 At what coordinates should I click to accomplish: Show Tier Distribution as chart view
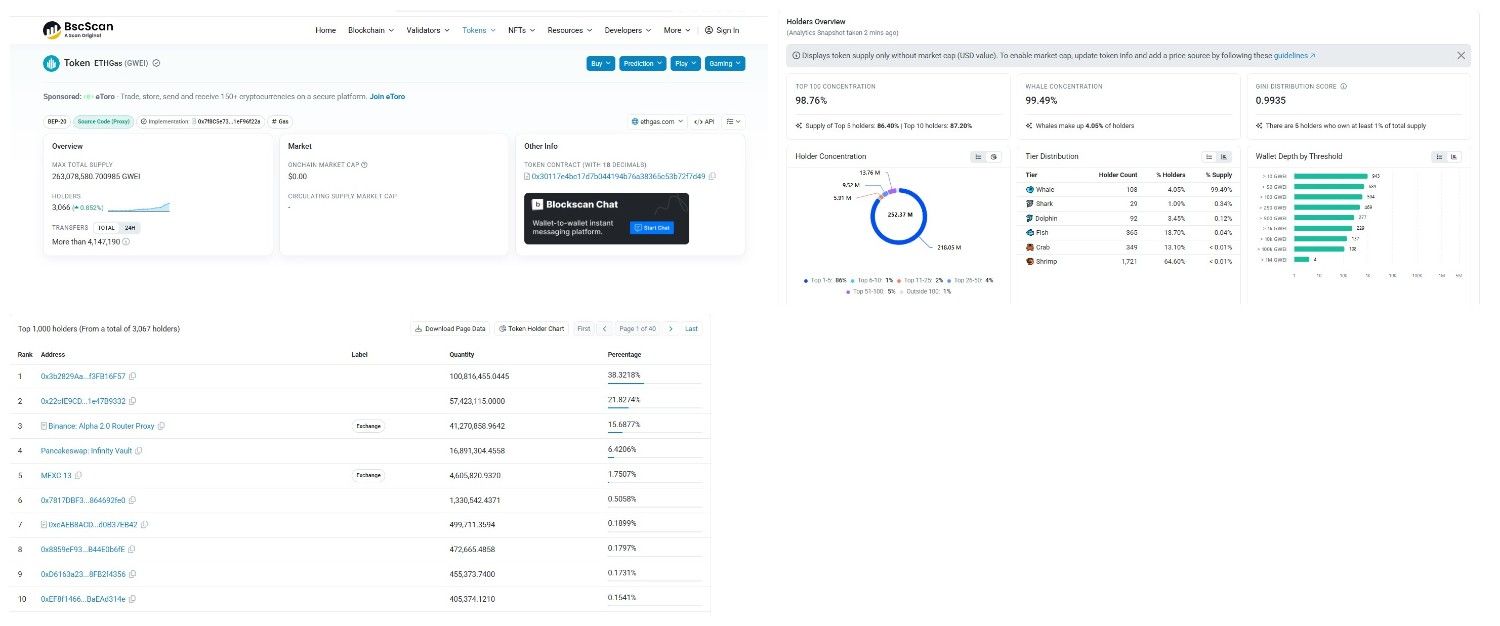[1224, 157]
